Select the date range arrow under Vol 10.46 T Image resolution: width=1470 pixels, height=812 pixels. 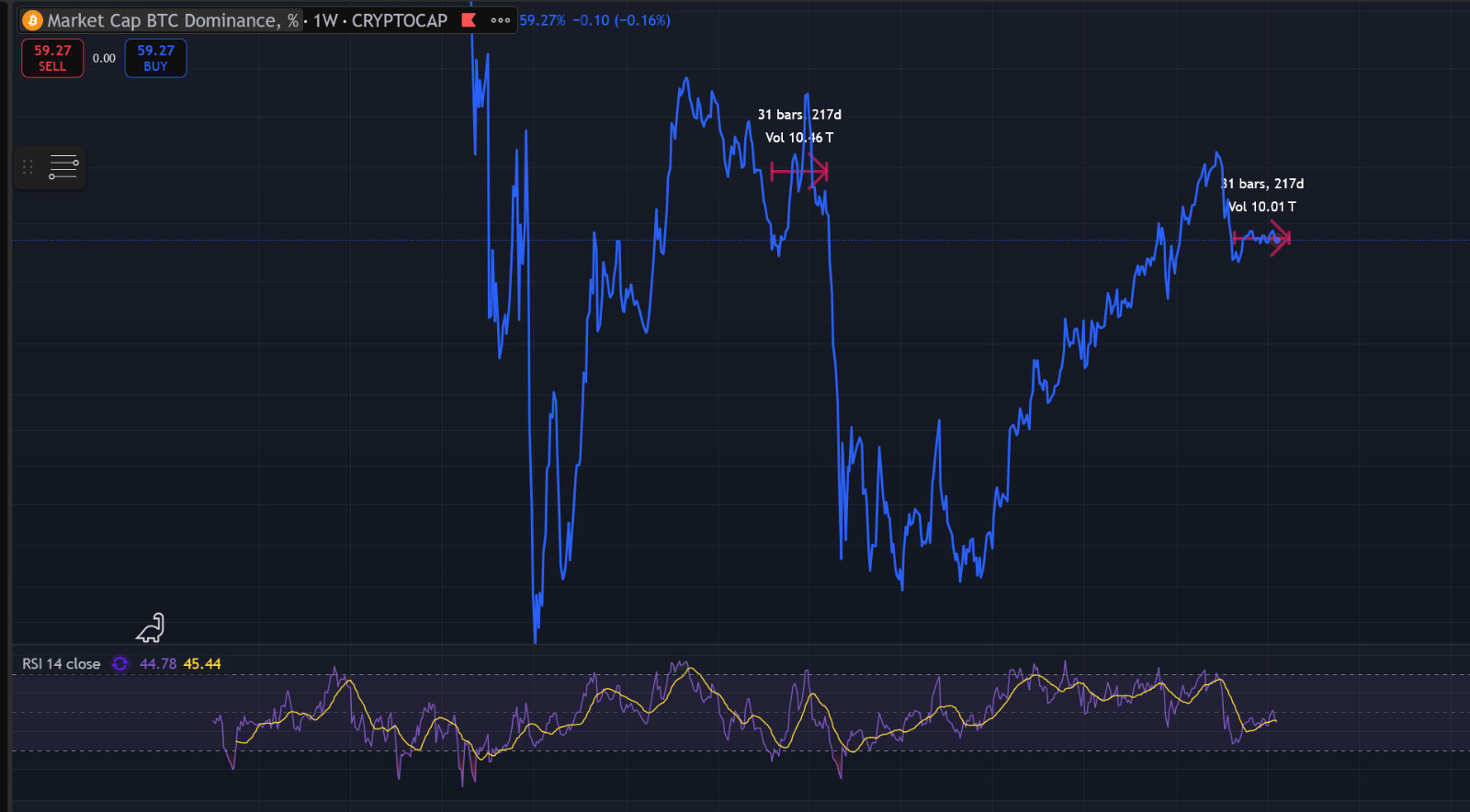click(799, 171)
